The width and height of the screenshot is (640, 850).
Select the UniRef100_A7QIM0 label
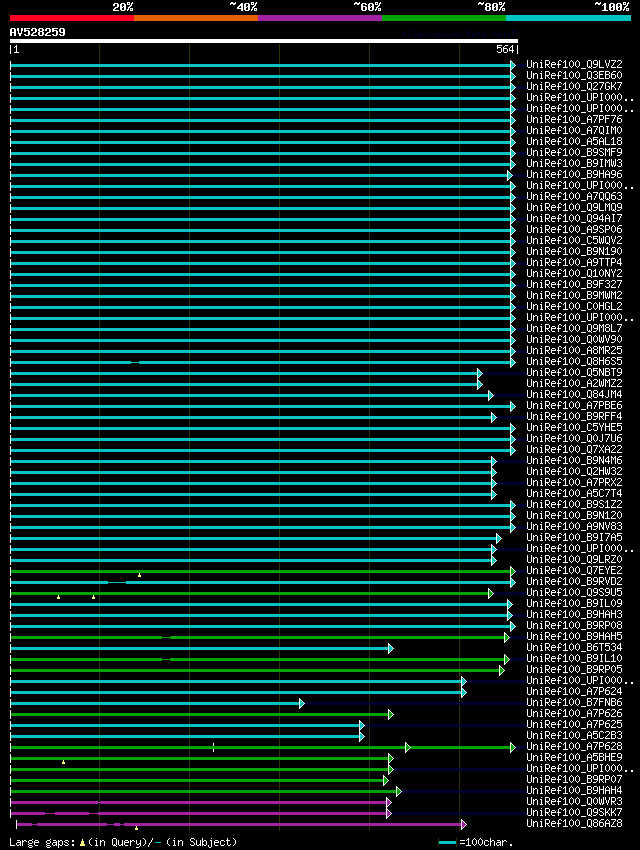[574, 130]
